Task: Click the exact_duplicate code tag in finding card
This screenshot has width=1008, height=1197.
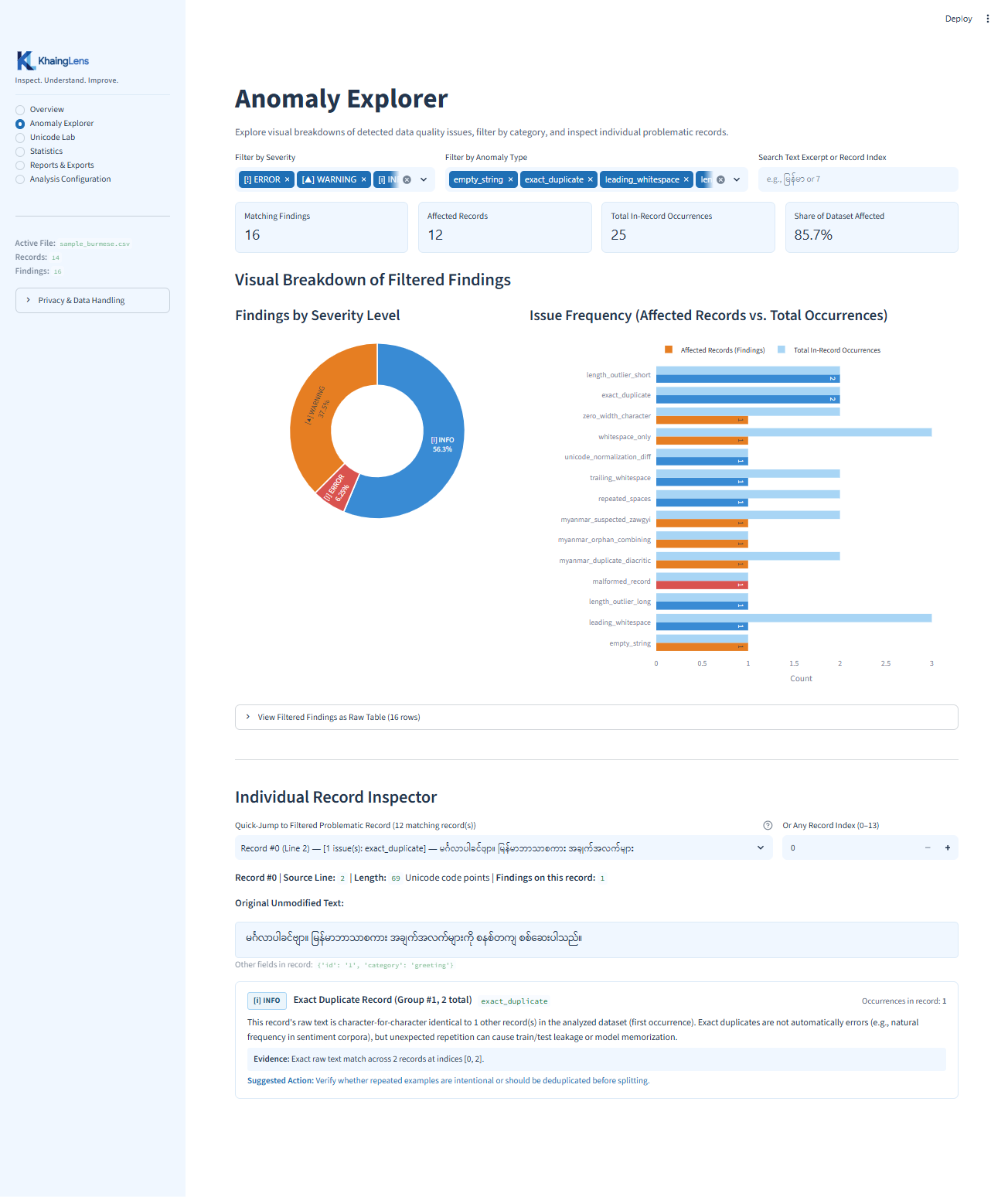Action: [x=514, y=1001]
